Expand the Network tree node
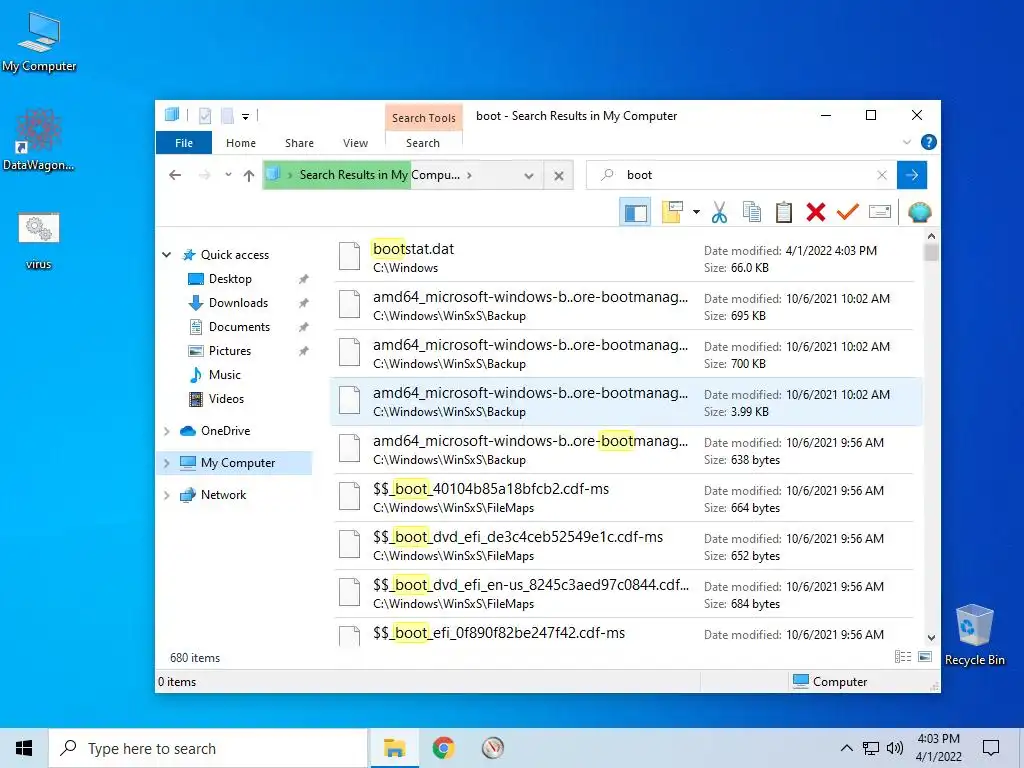 (x=167, y=495)
